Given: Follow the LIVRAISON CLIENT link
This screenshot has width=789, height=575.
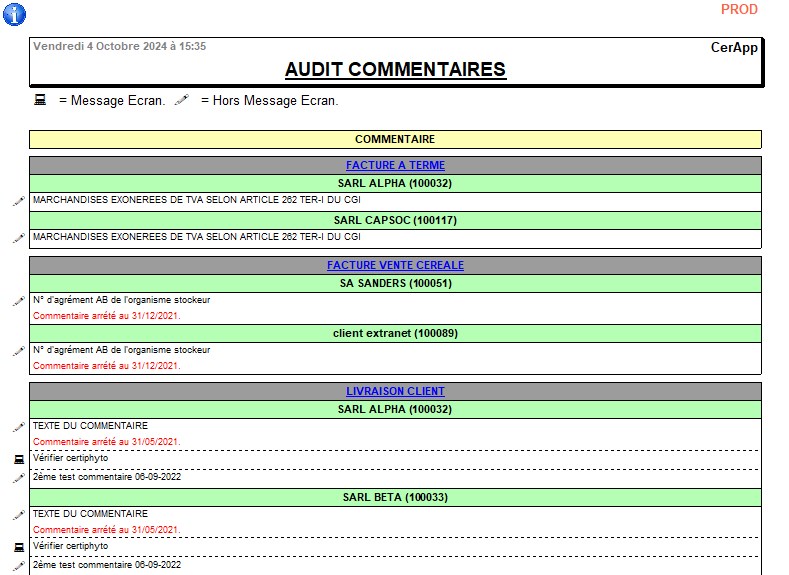Looking at the screenshot, I should (395, 391).
